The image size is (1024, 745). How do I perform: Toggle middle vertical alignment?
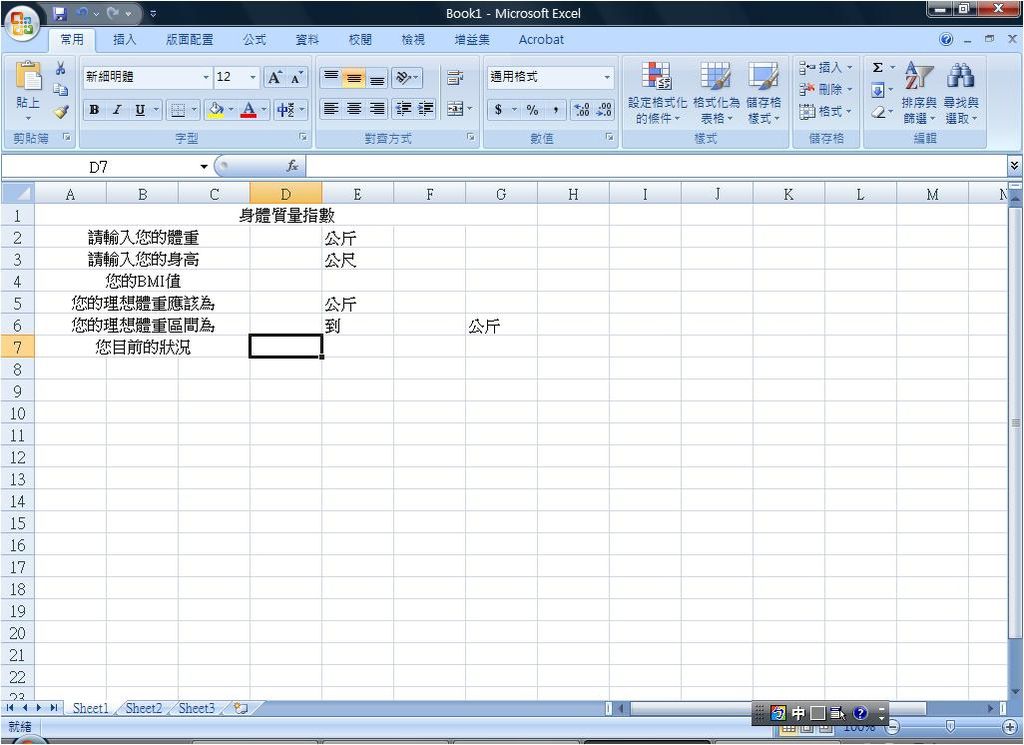(x=354, y=78)
